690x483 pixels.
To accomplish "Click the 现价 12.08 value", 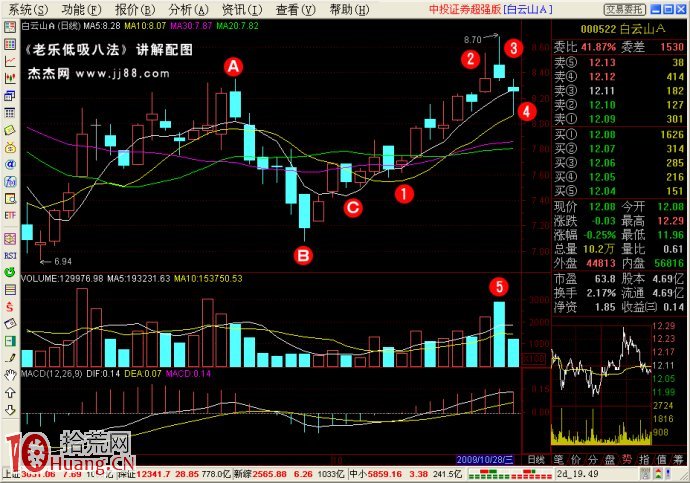I will click(602, 206).
